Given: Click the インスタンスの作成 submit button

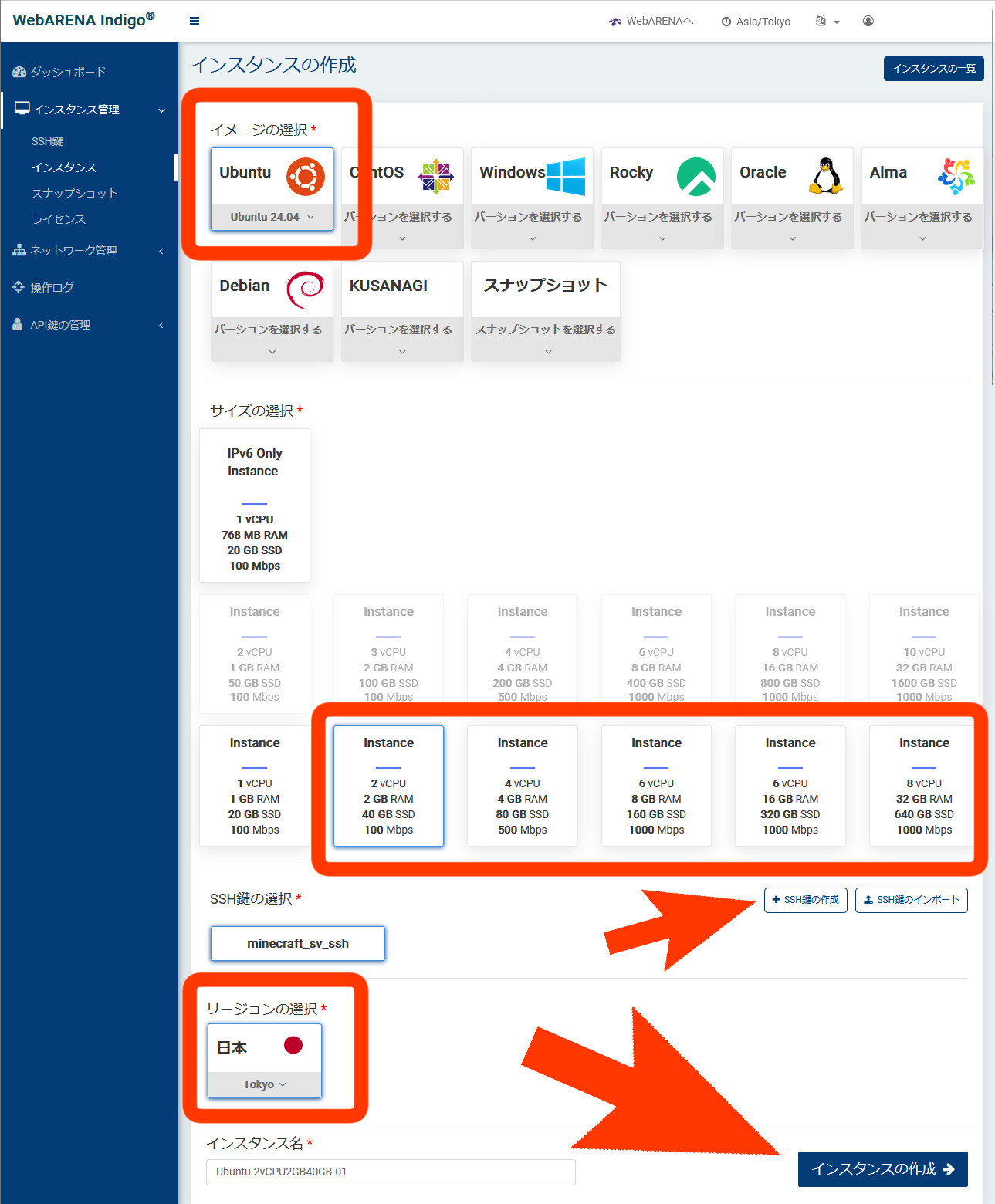Looking at the screenshot, I should point(883,1169).
